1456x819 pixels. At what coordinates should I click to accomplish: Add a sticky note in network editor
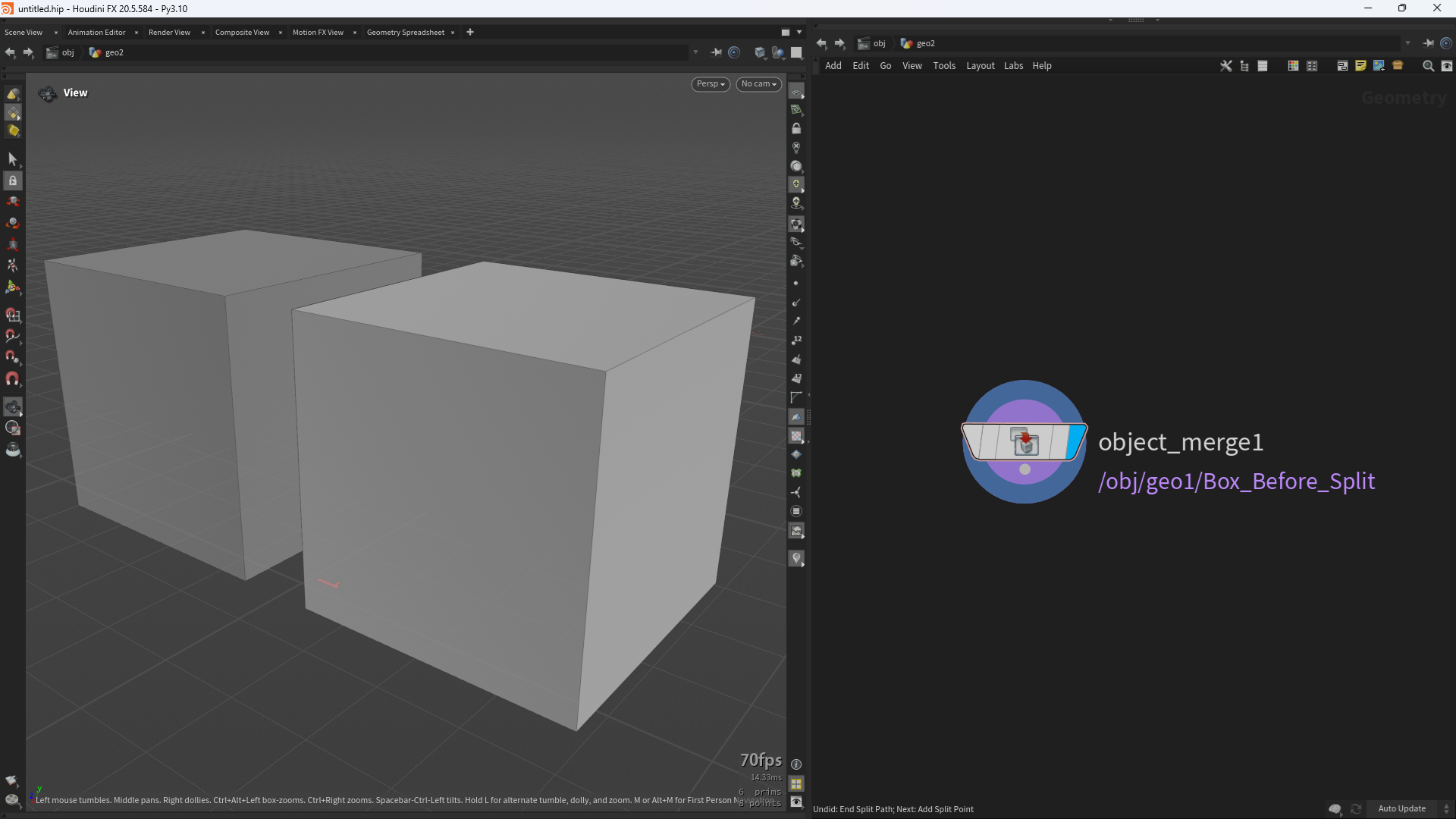(1360, 66)
